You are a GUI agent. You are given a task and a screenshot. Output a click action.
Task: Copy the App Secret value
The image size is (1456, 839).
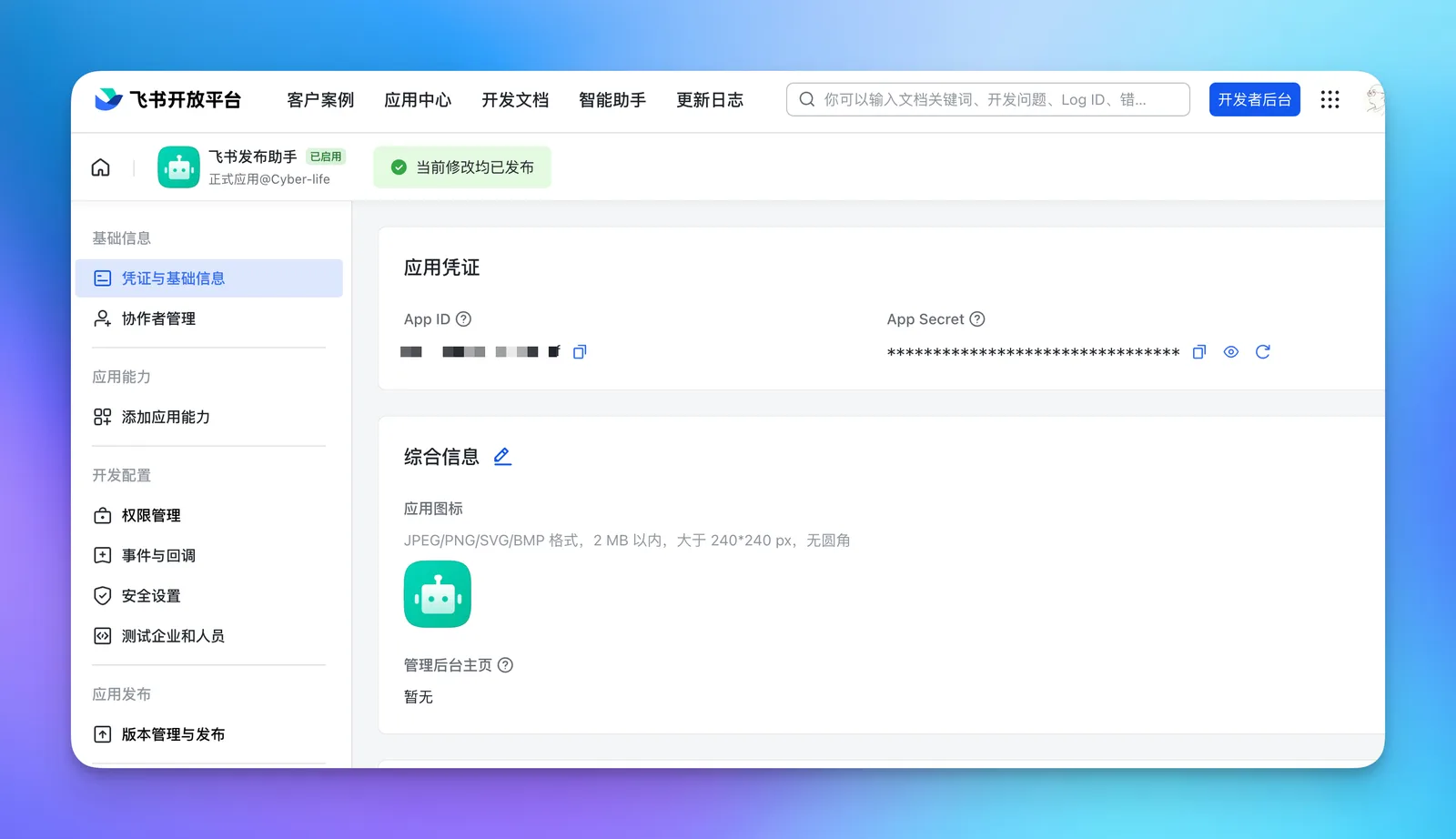pyautogui.click(x=1199, y=352)
